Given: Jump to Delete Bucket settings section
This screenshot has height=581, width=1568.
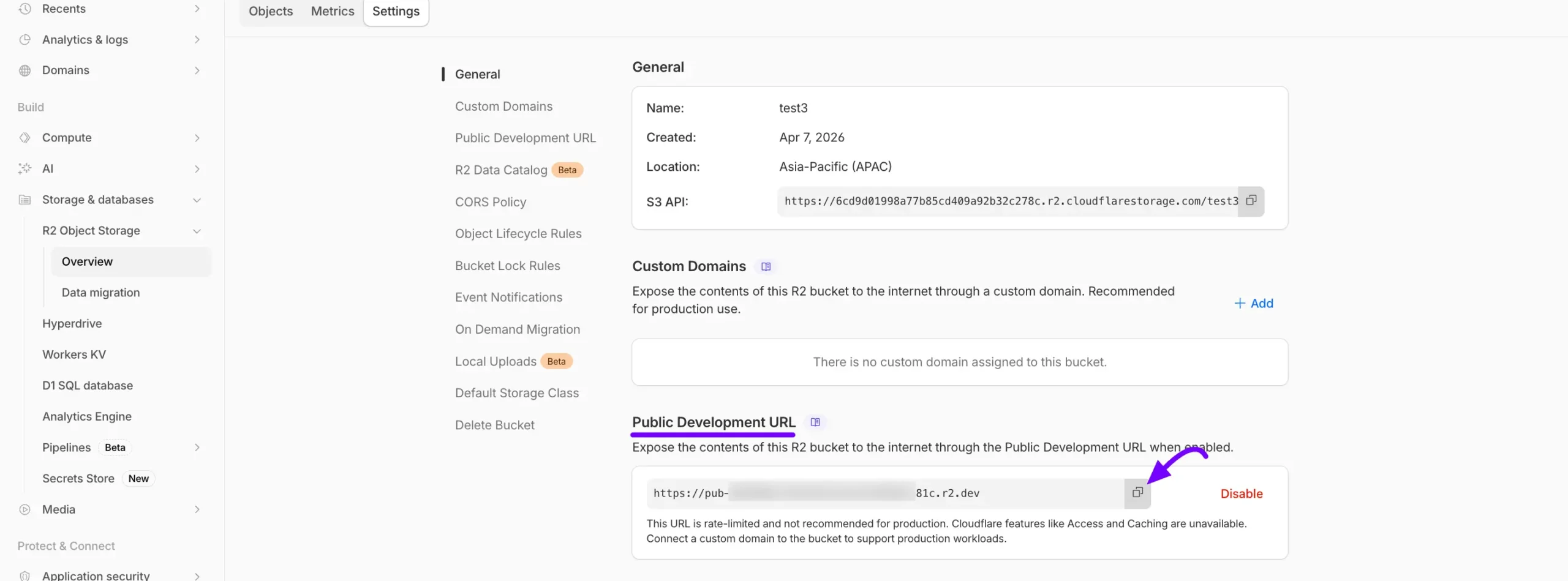Looking at the screenshot, I should coord(494,425).
